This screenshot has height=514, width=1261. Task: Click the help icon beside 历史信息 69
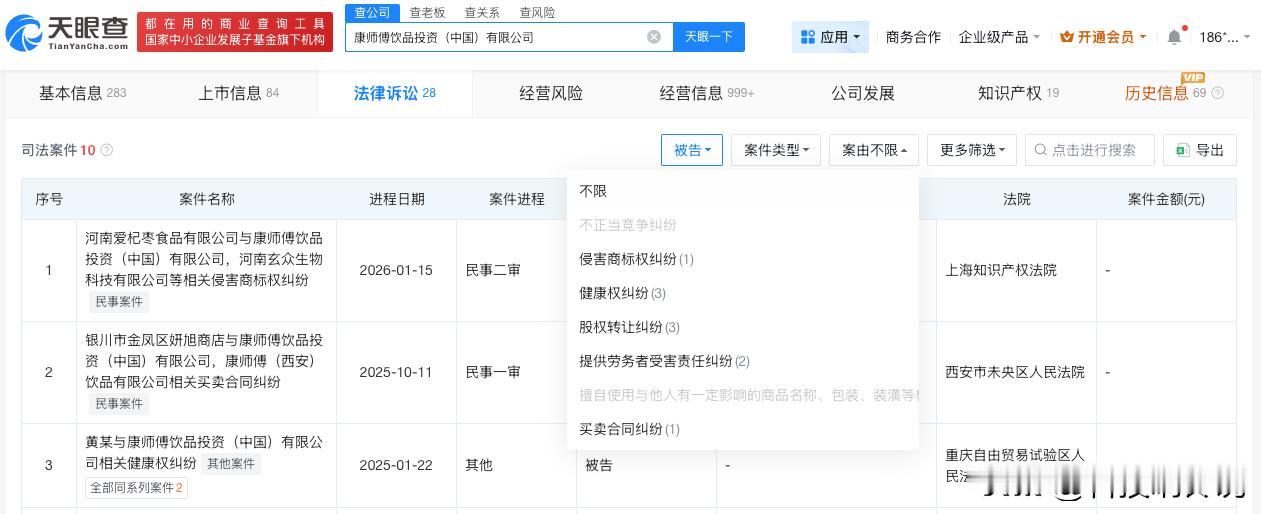point(1217,93)
